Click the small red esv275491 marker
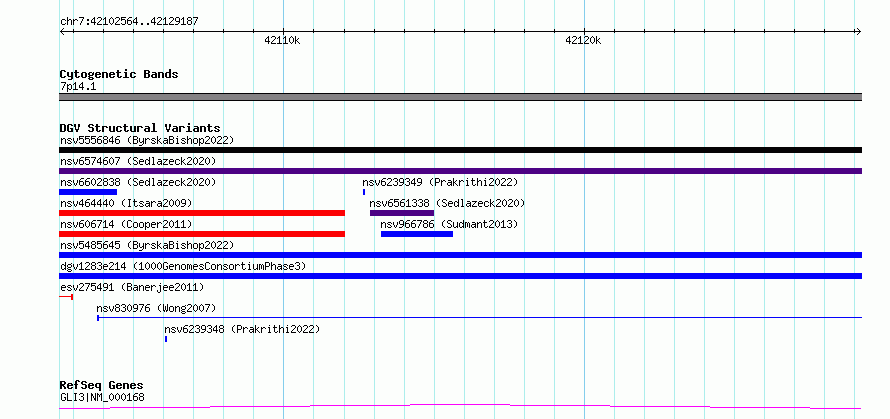The height and width of the screenshot is (419, 890). point(66,297)
